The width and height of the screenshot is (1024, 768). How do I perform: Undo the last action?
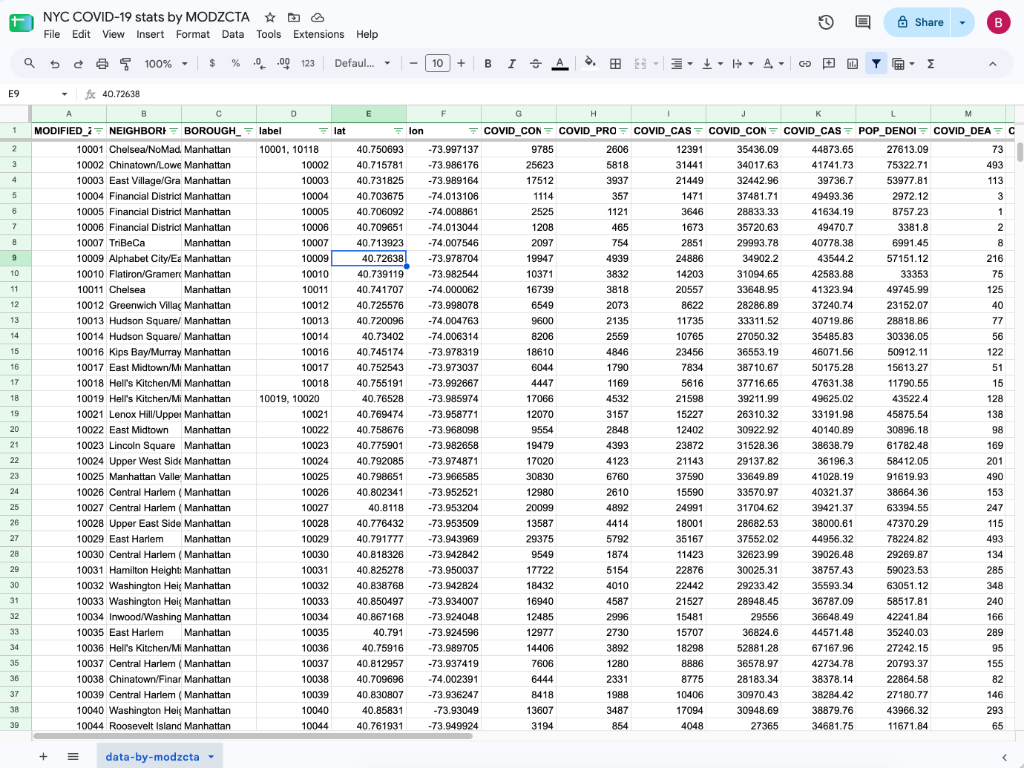(55, 63)
